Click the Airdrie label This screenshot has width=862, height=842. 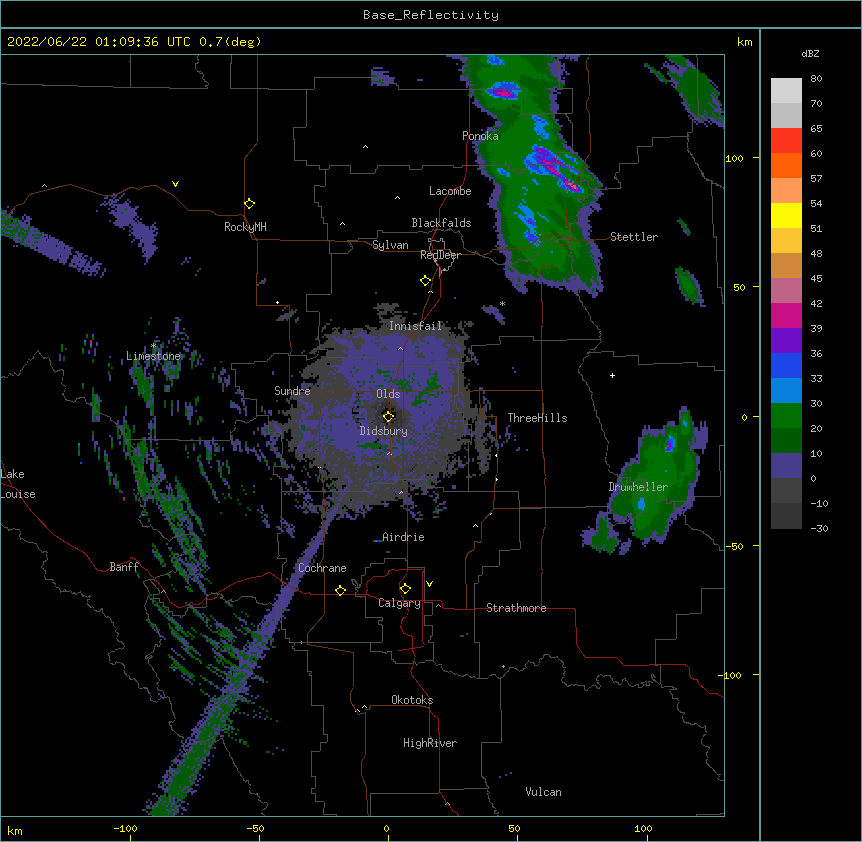tap(403, 537)
